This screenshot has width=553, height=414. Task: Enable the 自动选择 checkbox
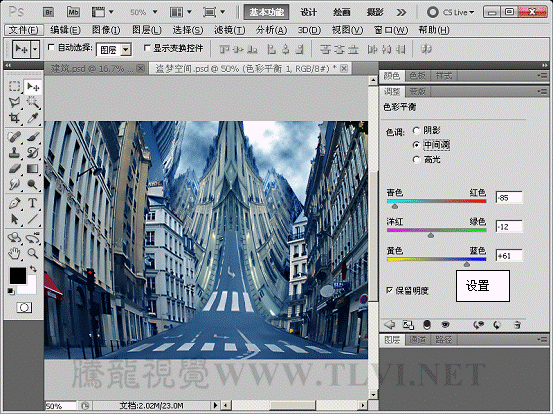tap(51, 47)
